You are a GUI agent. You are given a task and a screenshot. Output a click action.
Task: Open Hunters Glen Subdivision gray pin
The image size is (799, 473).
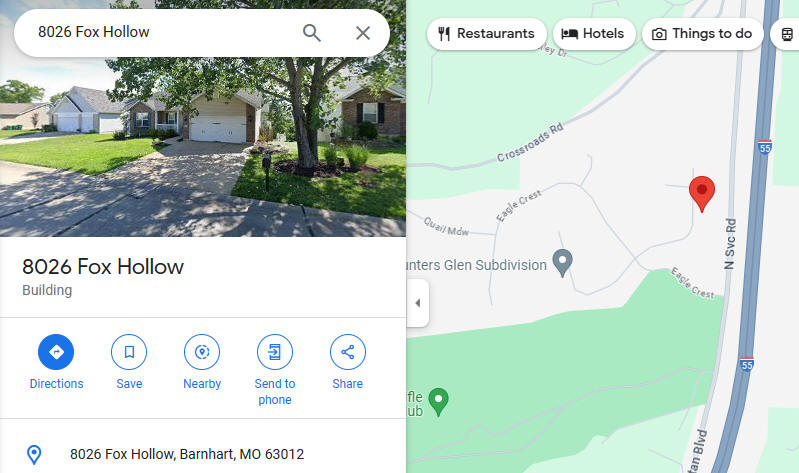[562, 262]
